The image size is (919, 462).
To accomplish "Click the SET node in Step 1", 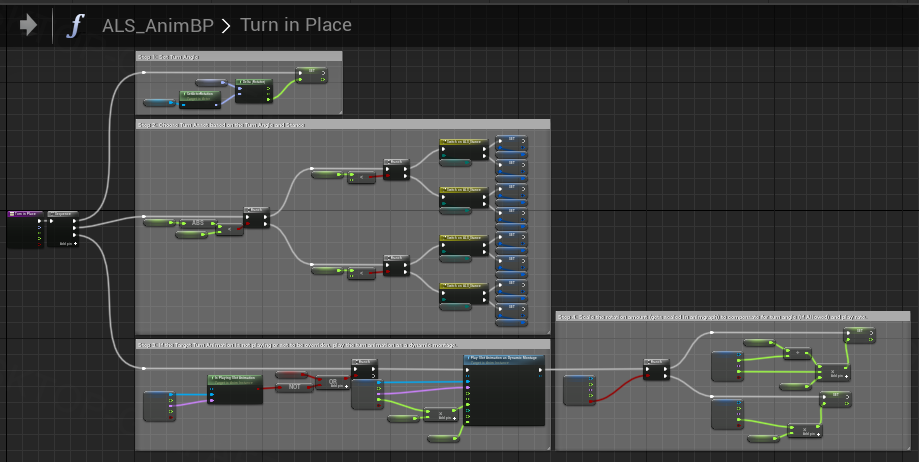I will [x=310, y=71].
